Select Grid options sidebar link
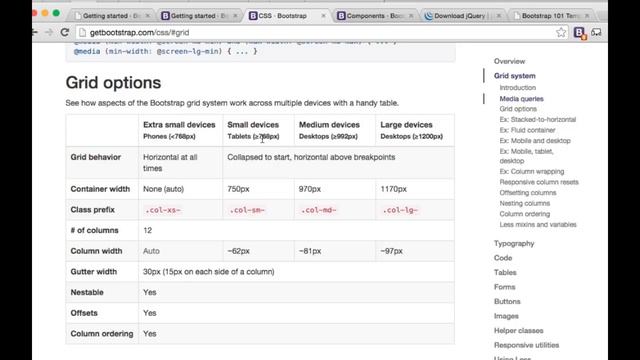This screenshot has width=640, height=360. click(518, 109)
